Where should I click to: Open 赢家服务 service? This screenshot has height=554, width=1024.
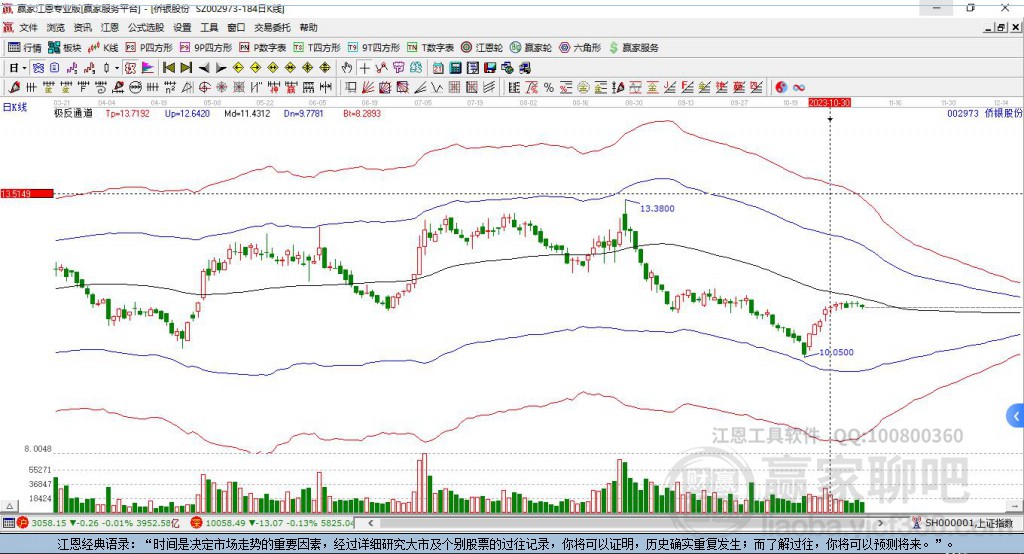click(x=633, y=48)
